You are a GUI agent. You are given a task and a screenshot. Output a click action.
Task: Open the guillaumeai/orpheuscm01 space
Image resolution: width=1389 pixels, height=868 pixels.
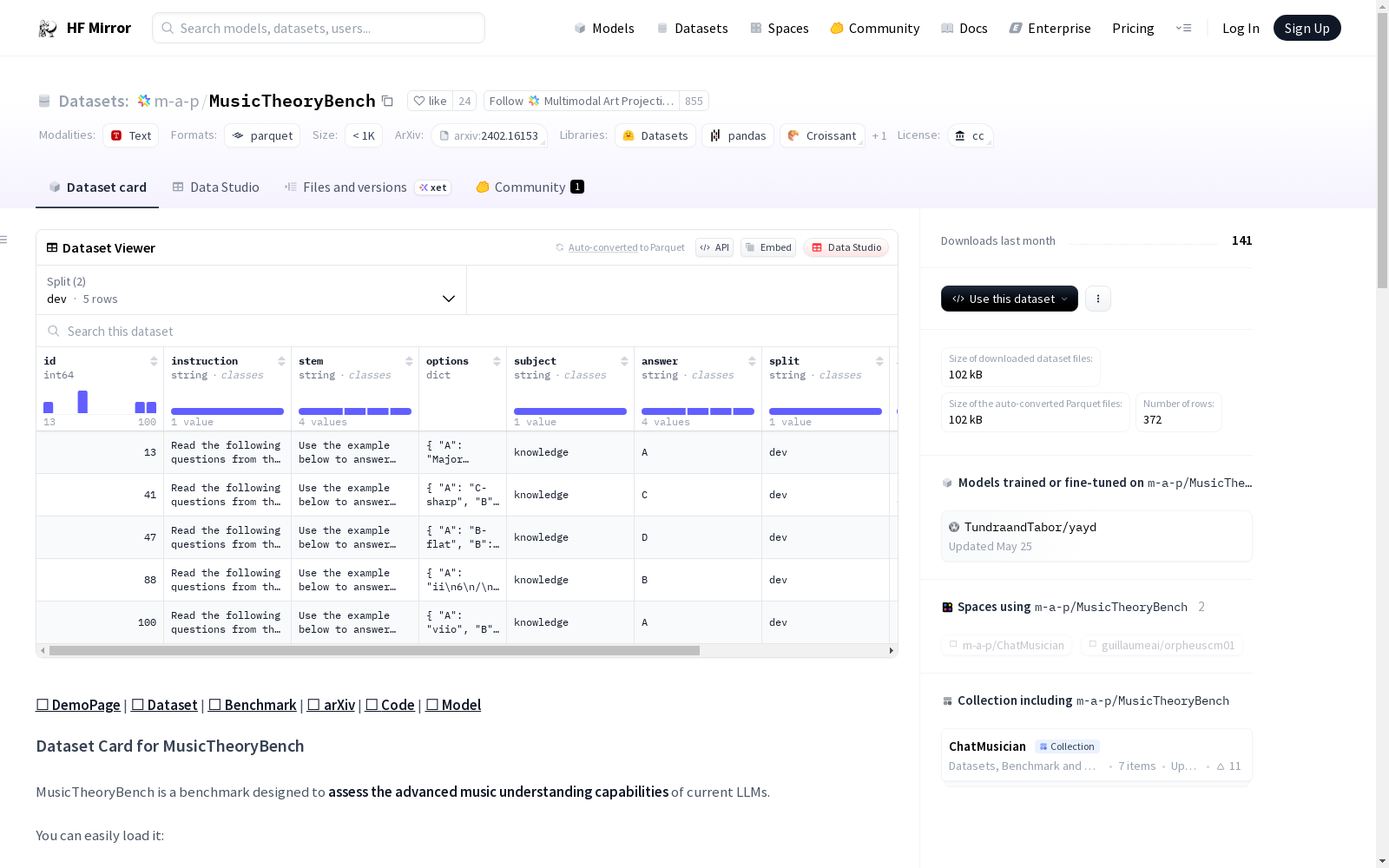(1162, 646)
